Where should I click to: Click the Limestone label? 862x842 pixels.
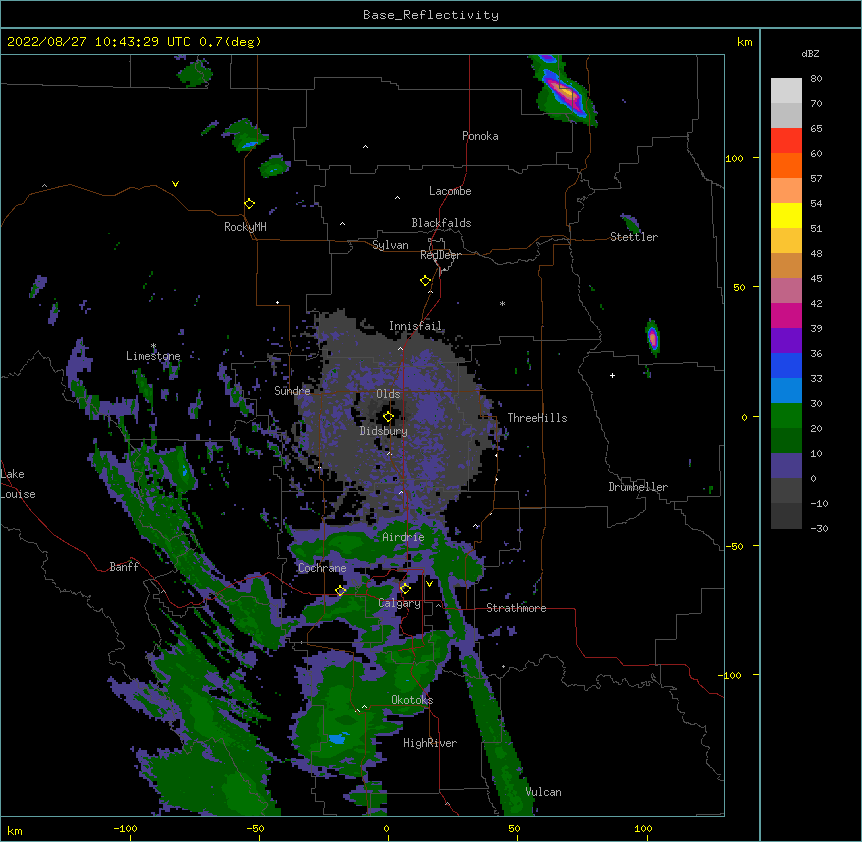[153, 356]
